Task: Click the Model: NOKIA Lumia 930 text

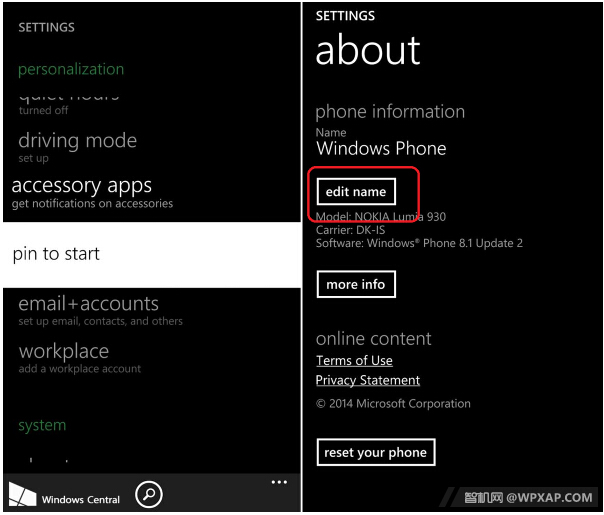Action: [381, 217]
